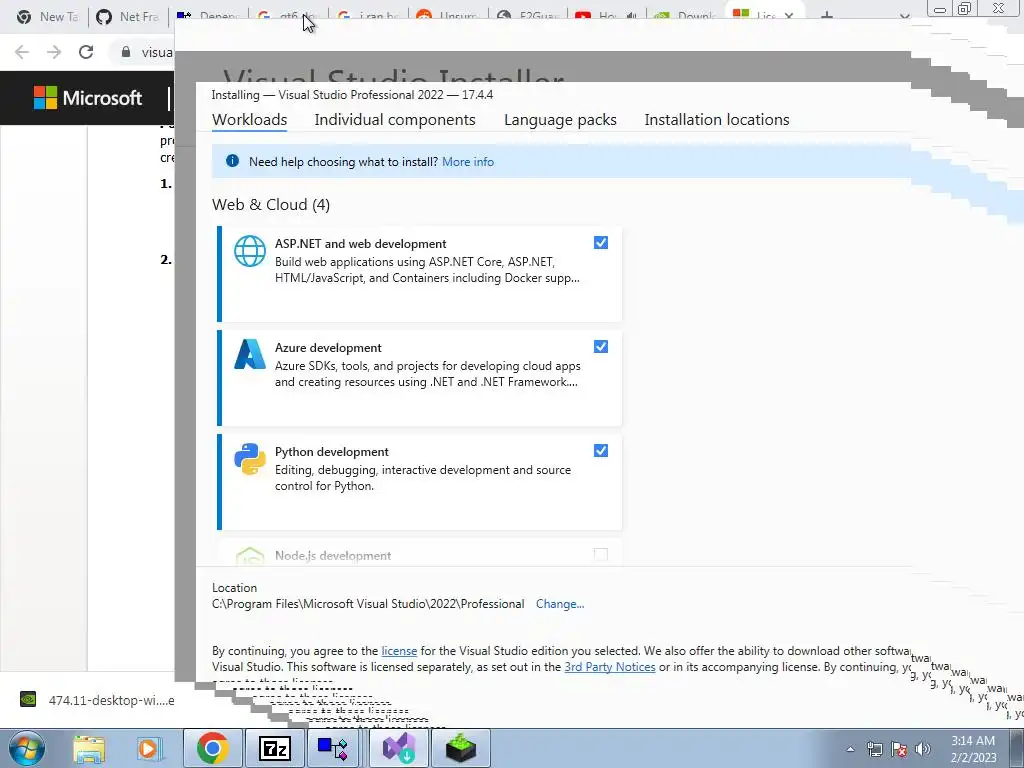Open the Windows Start menu

[x=26, y=748]
